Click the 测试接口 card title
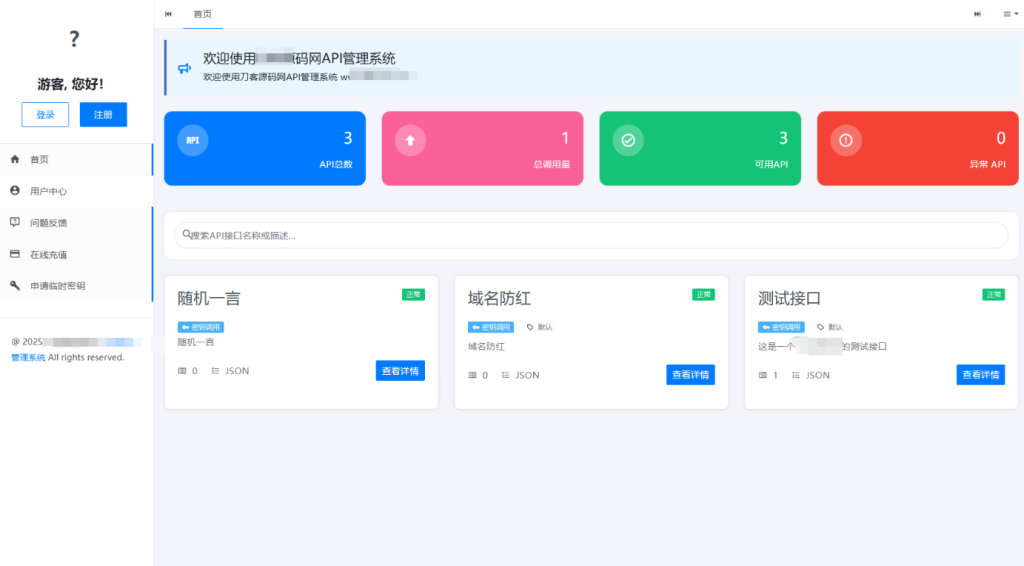The height and width of the screenshot is (566, 1024). tap(789, 298)
